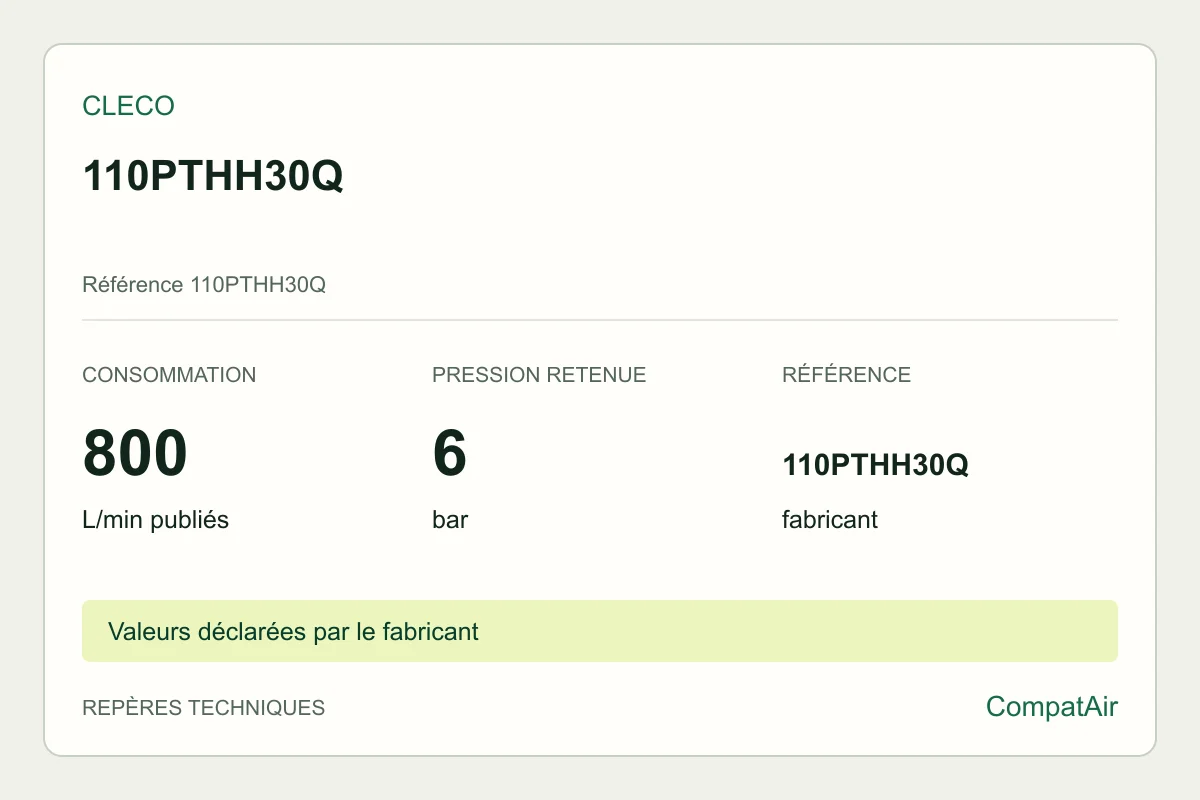Click the CONSOMMATION column label
Screen dimensions: 1200x800
(169, 375)
